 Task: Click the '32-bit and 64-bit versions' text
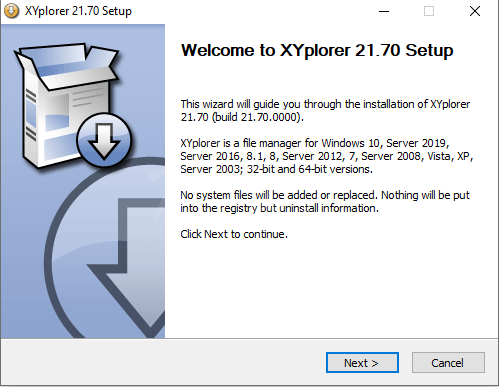tap(310, 169)
